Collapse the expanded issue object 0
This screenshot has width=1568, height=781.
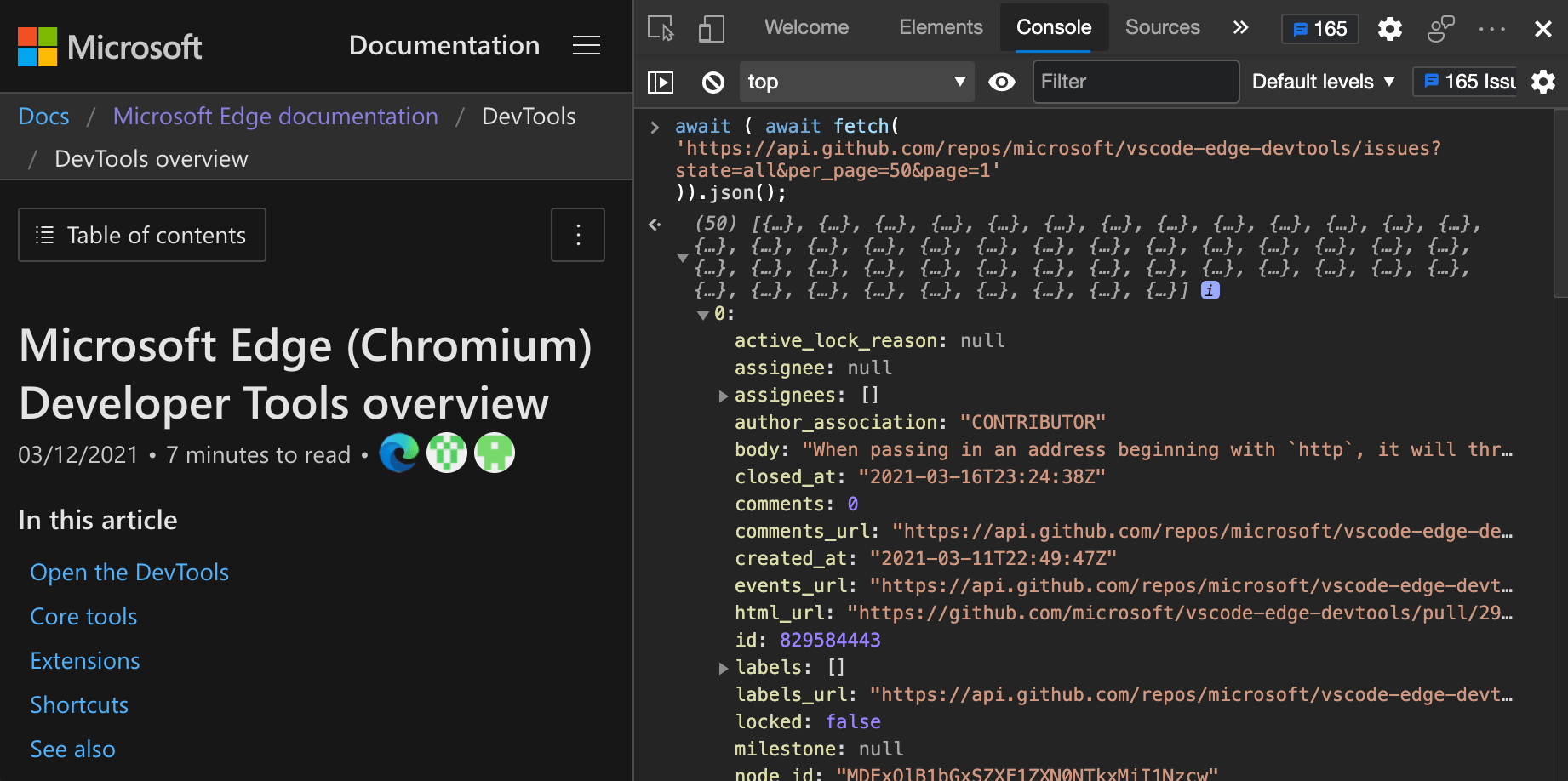pos(703,314)
